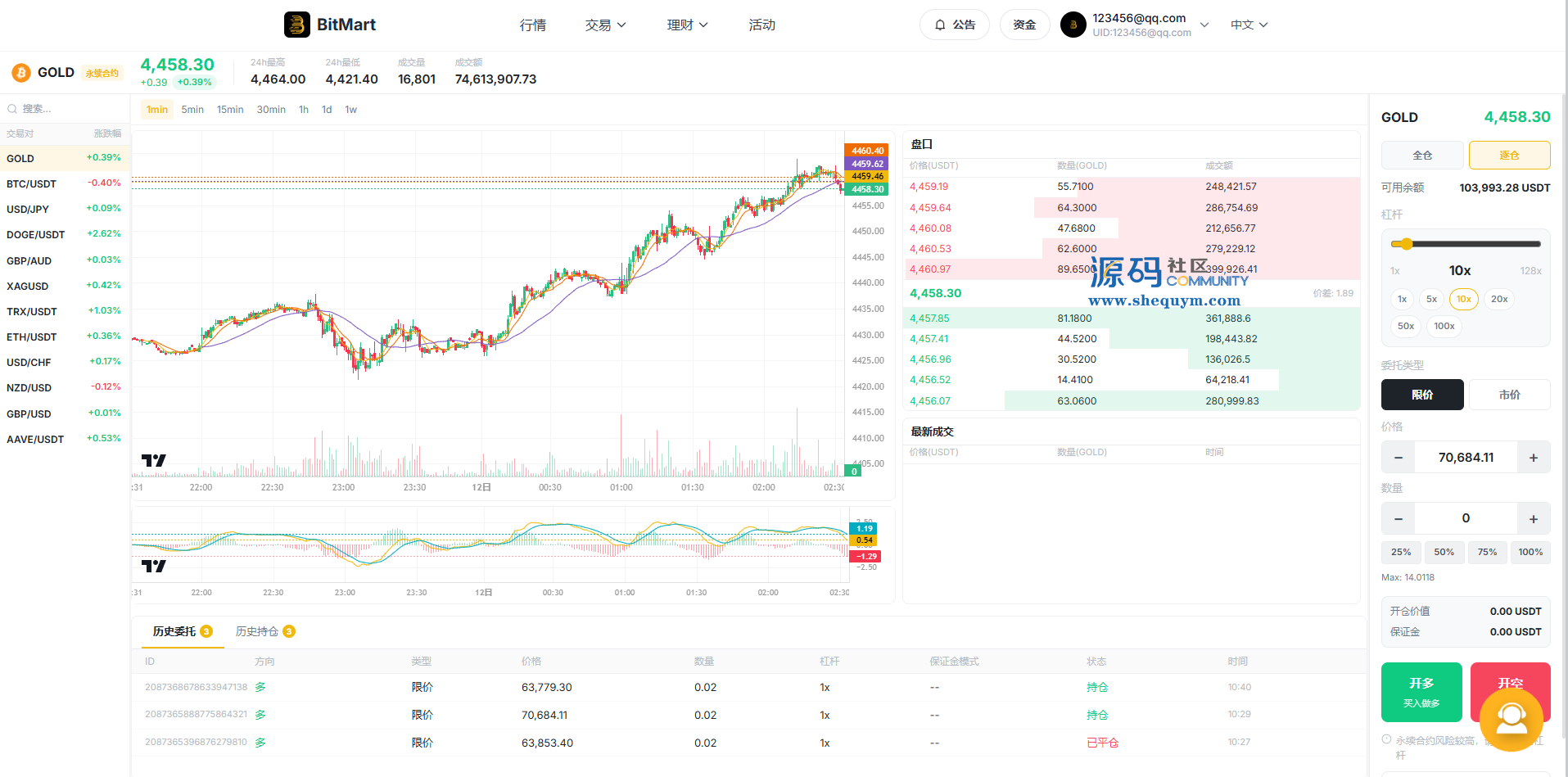Click the search magnifier icon in pair list
The height and width of the screenshot is (777, 1568).
[x=12, y=109]
